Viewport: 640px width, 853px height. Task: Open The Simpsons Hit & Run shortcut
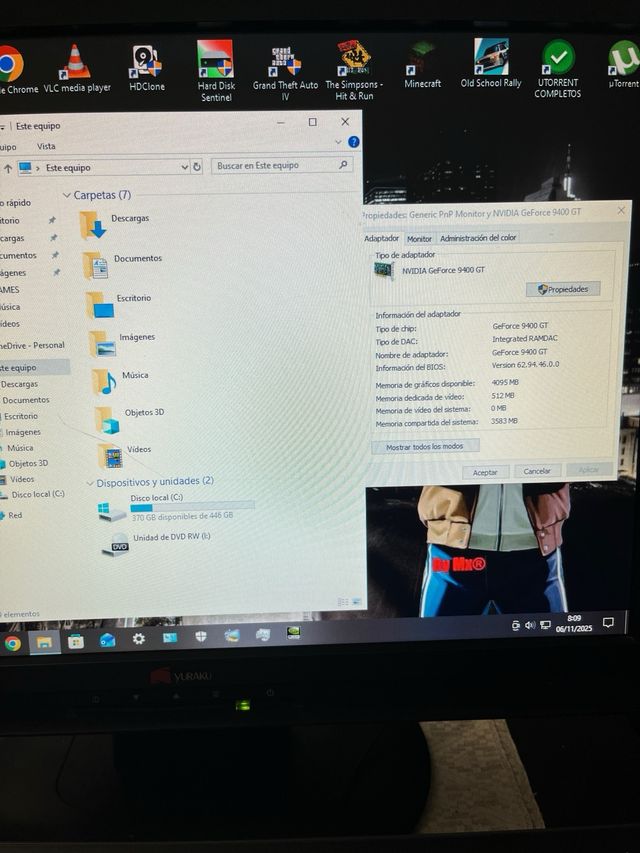pos(354,70)
